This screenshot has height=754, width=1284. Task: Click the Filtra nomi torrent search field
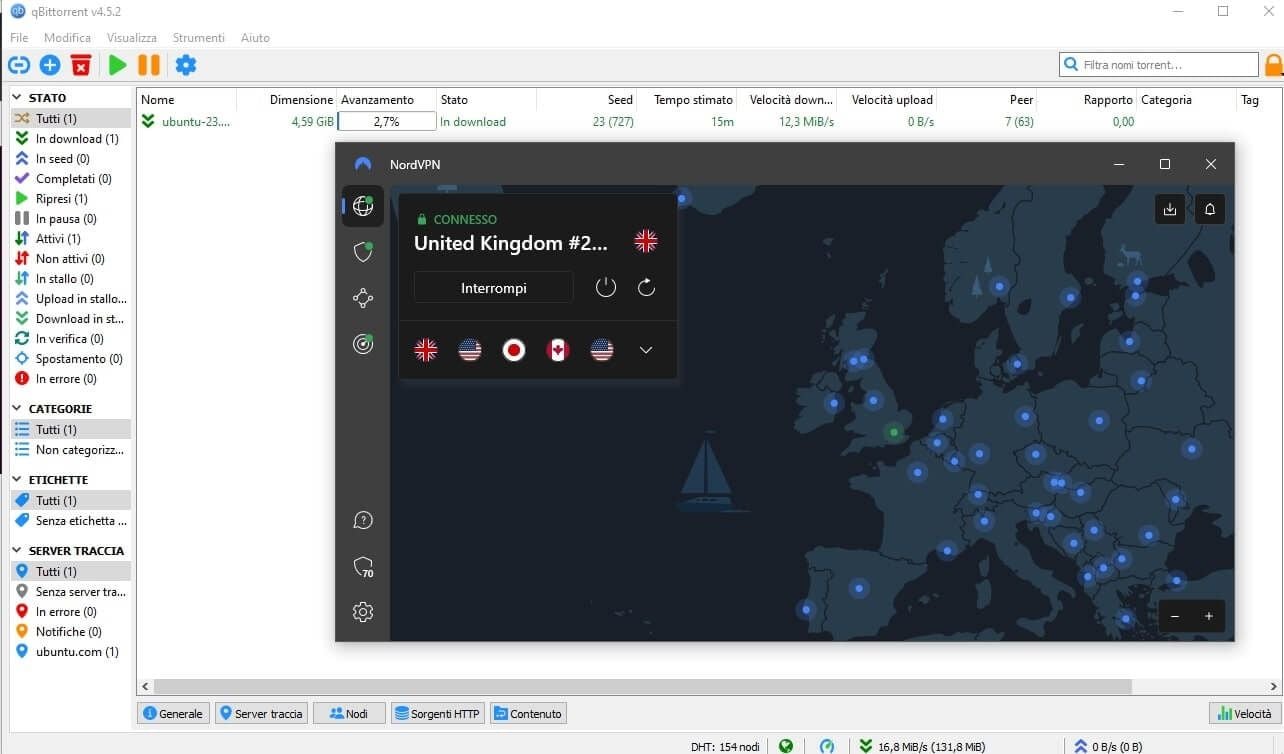pyautogui.click(x=1159, y=65)
